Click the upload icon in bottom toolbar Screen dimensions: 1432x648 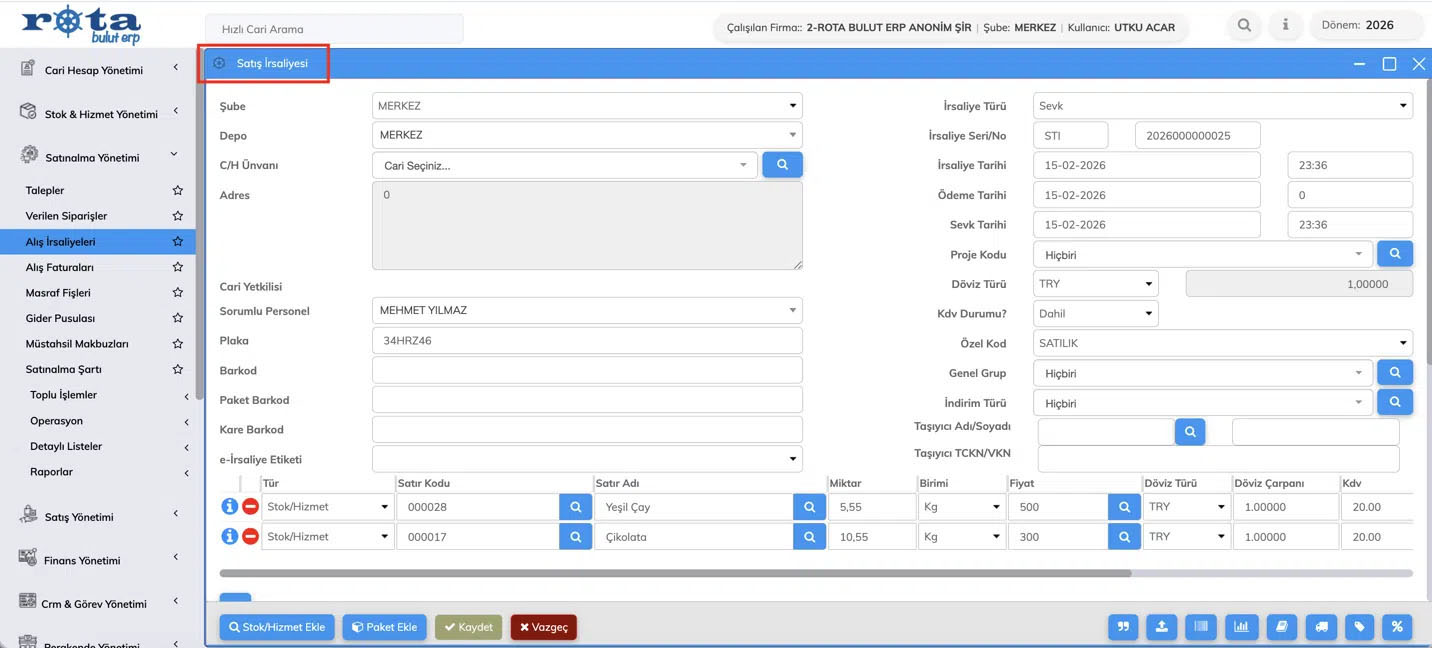[1162, 627]
